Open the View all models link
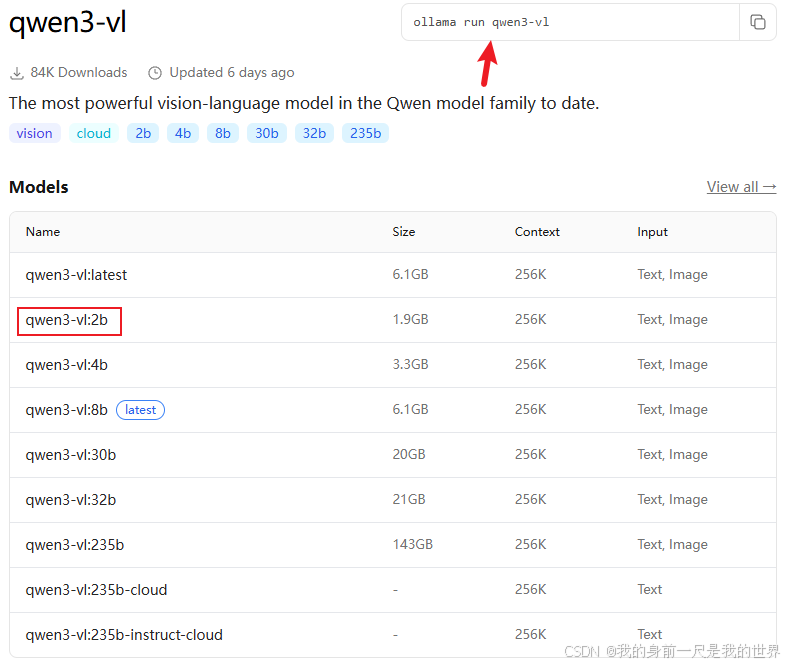Image resolution: width=788 pixels, height=665 pixels. coord(741,187)
